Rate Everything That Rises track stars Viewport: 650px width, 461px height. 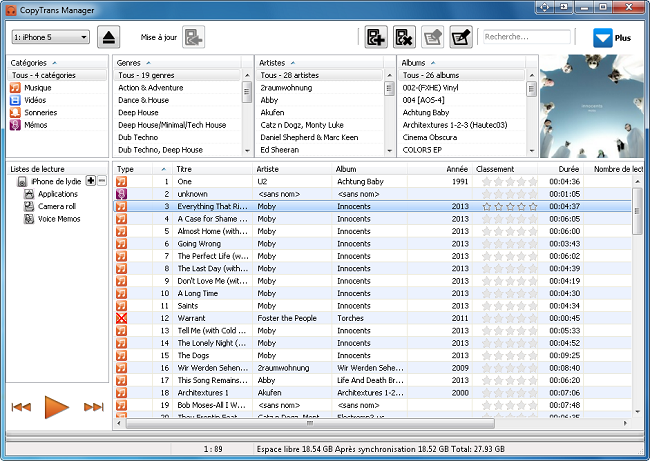coord(509,206)
